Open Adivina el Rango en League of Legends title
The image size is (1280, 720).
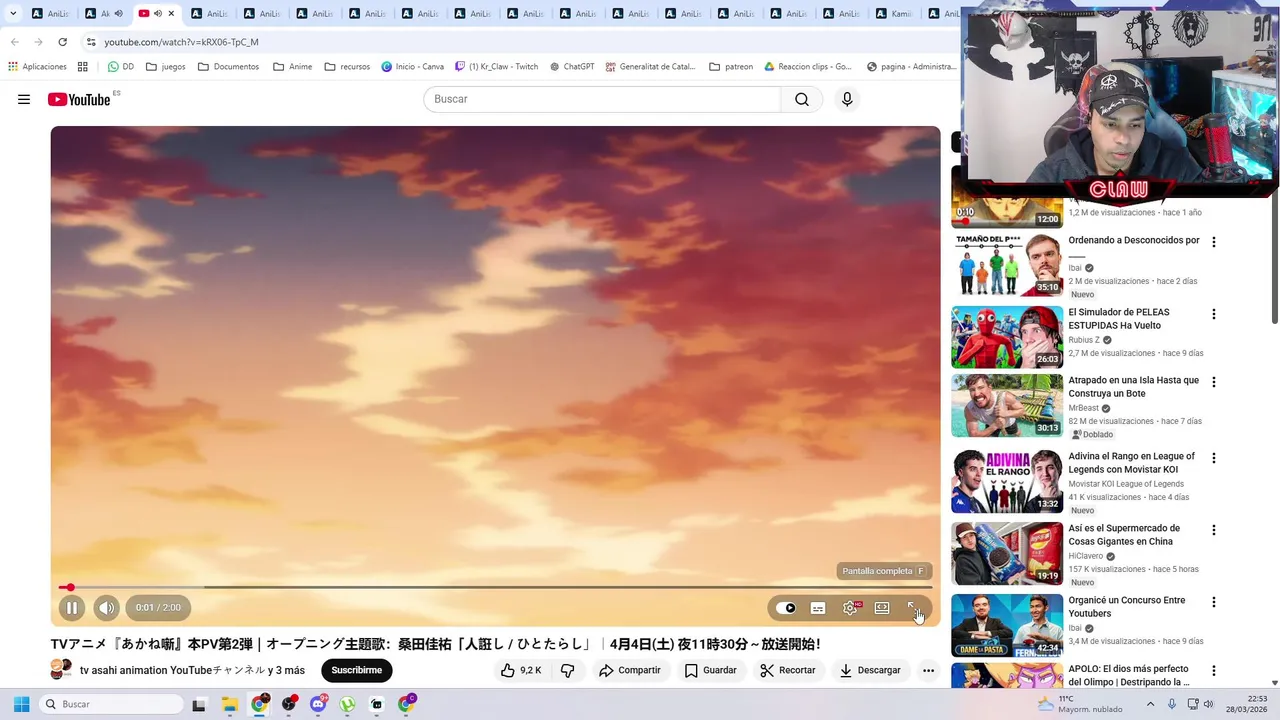click(x=1131, y=463)
